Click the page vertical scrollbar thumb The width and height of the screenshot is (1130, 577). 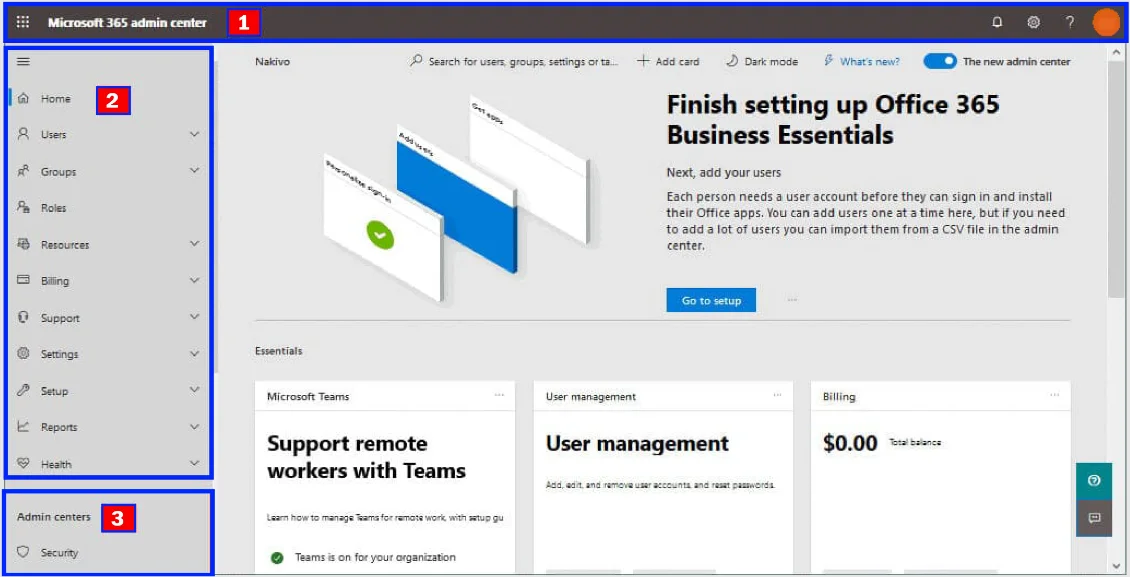(x=1115, y=180)
